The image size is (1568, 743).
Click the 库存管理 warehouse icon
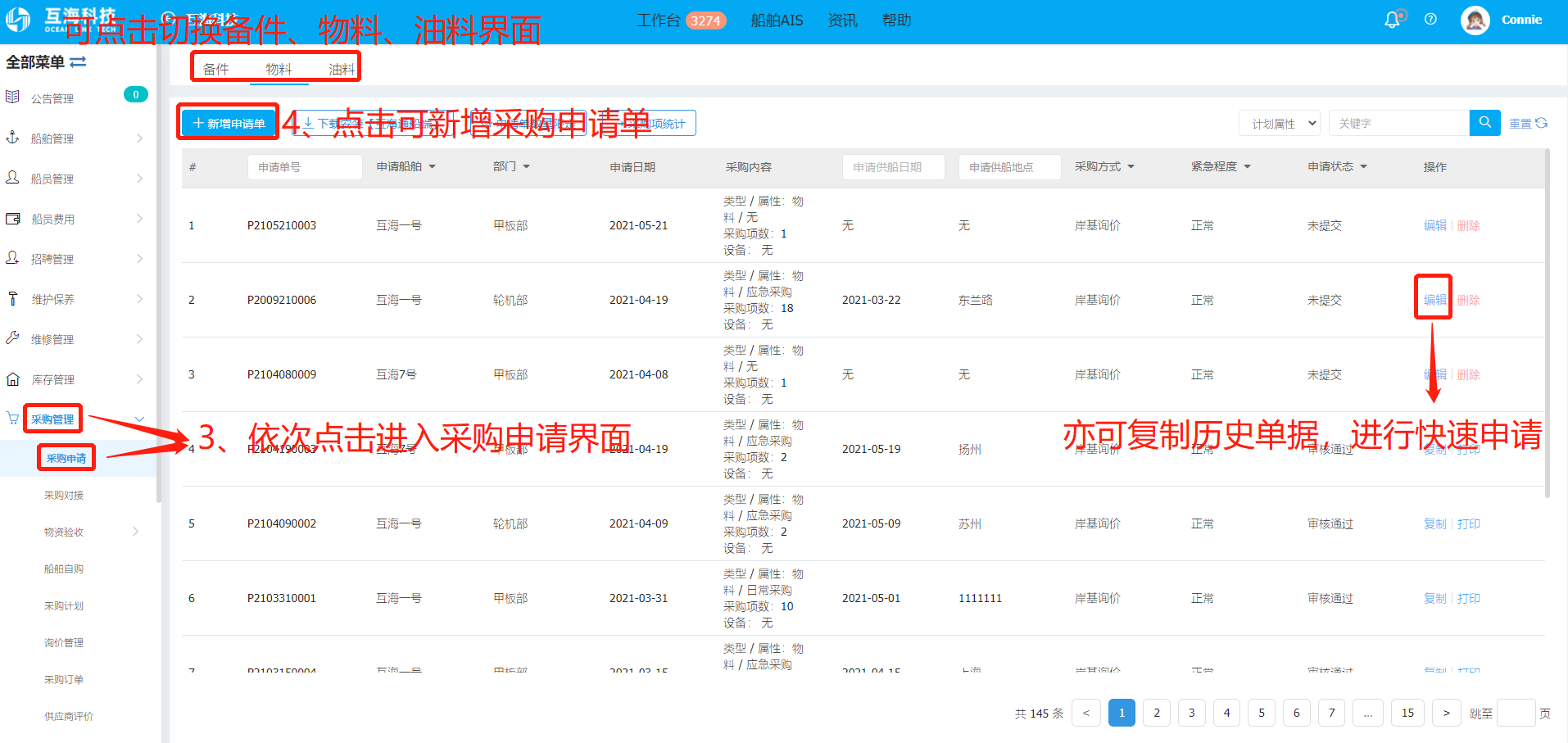(12, 378)
